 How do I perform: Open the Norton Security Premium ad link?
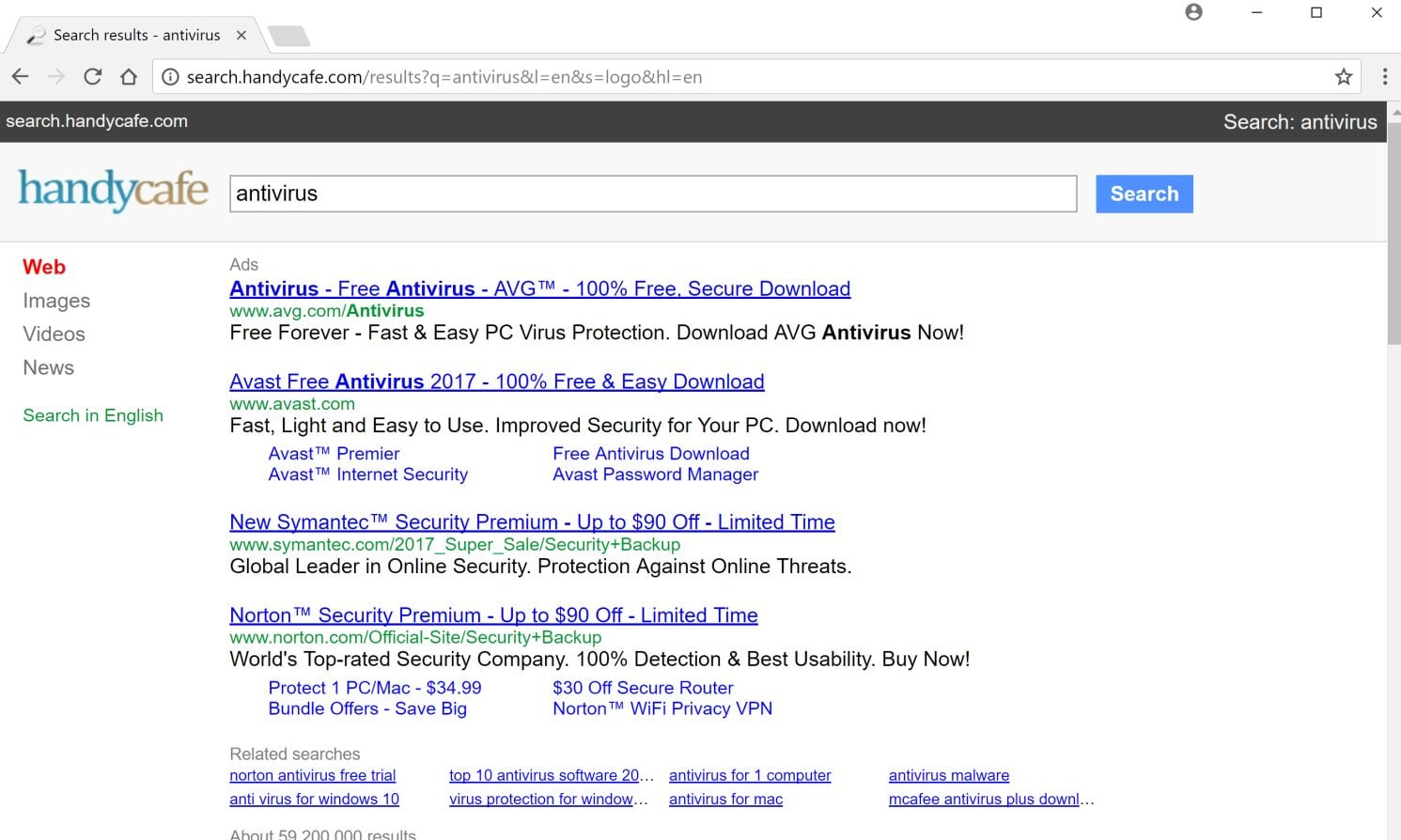tap(493, 615)
